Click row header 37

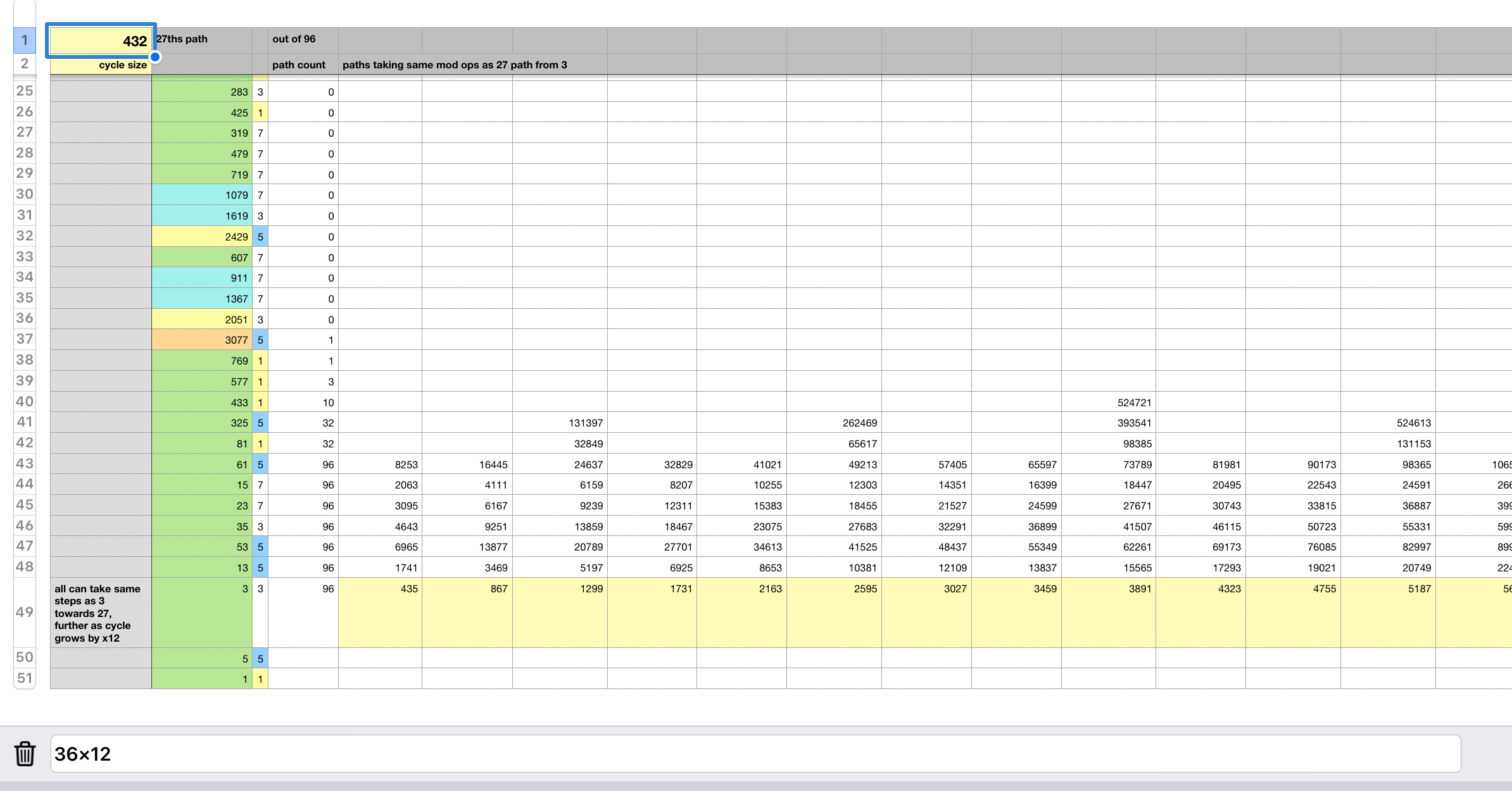click(25, 340)
